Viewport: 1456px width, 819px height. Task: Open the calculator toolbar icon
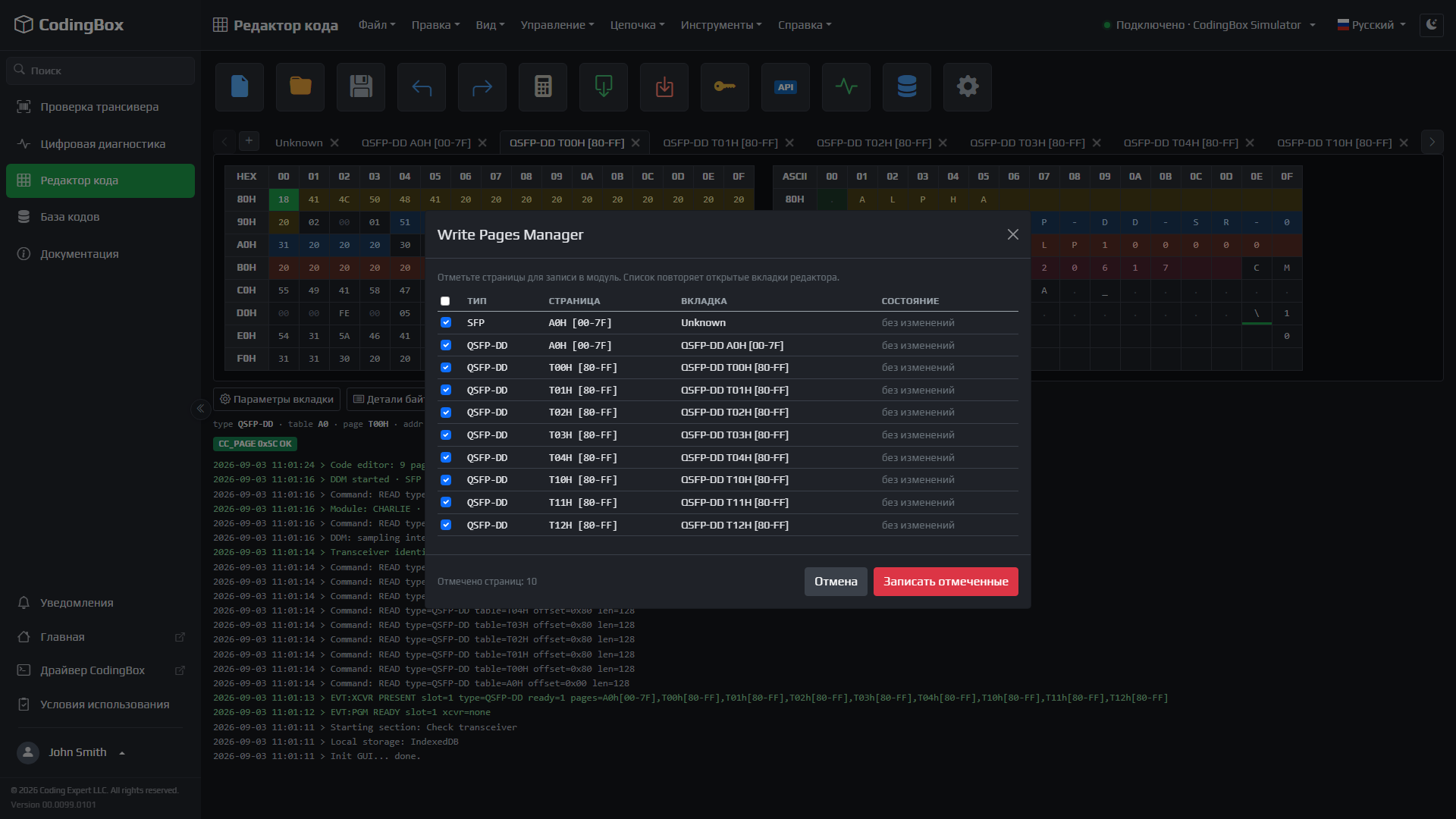[x=543, y=86]
